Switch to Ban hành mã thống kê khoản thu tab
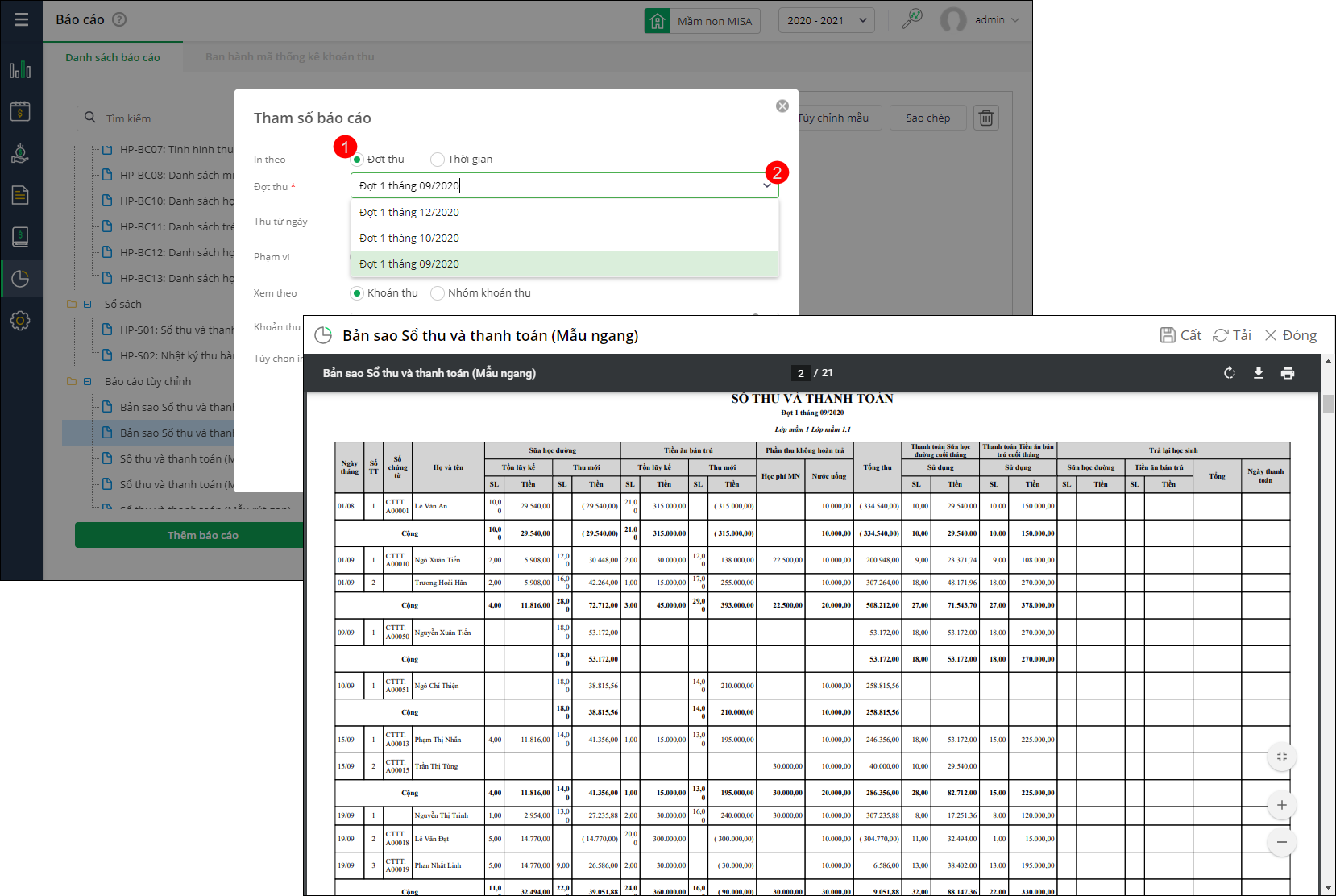Viewport: 1336px width, 896px height. click(x=290, y=57)
